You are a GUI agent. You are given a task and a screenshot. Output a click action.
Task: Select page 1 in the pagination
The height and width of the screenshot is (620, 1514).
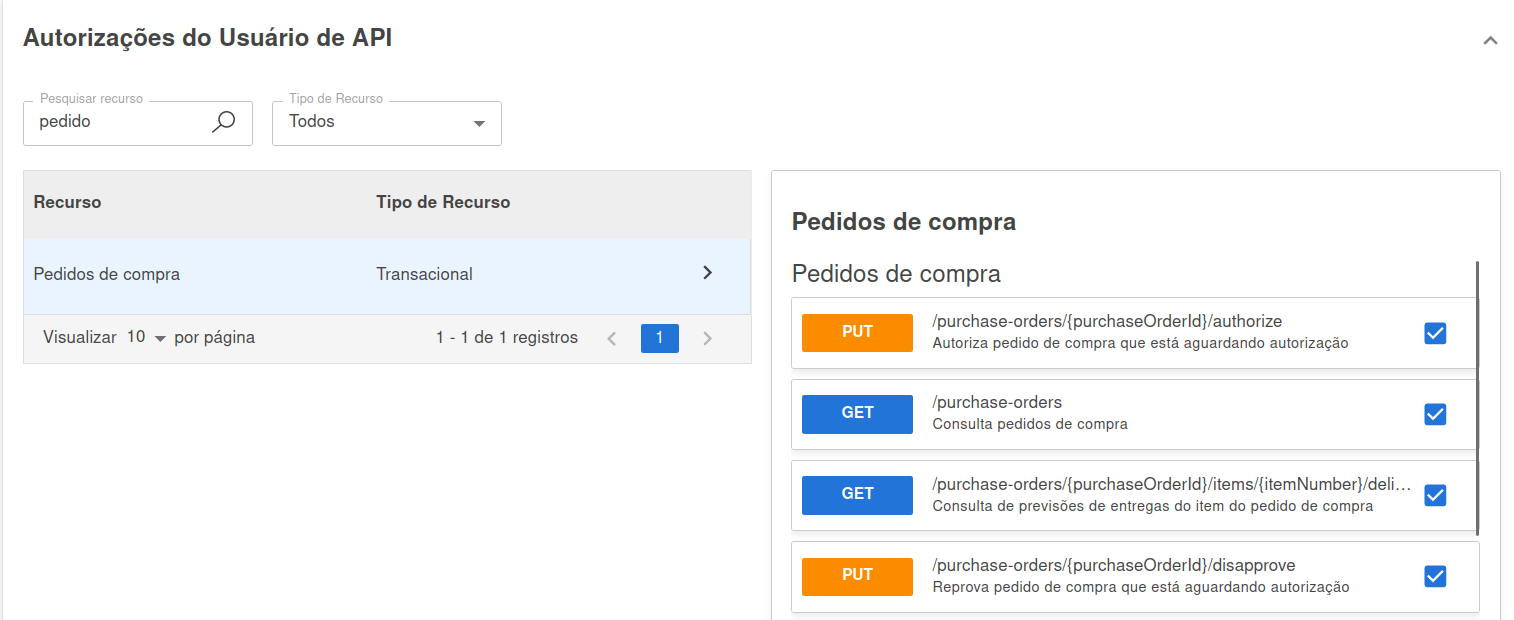(660, 338)
